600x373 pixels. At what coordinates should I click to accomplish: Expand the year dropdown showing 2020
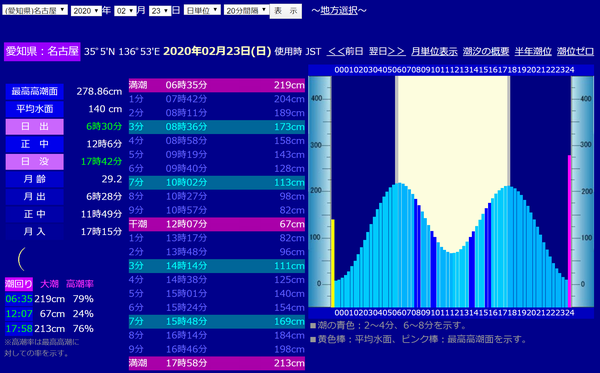[x=86, y=10]
